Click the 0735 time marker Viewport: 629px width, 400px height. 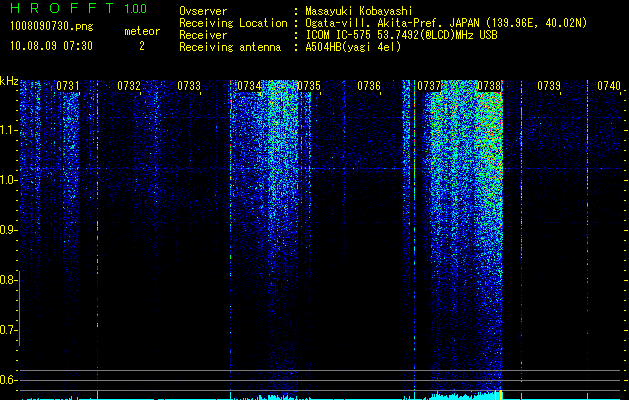point(309,86)
